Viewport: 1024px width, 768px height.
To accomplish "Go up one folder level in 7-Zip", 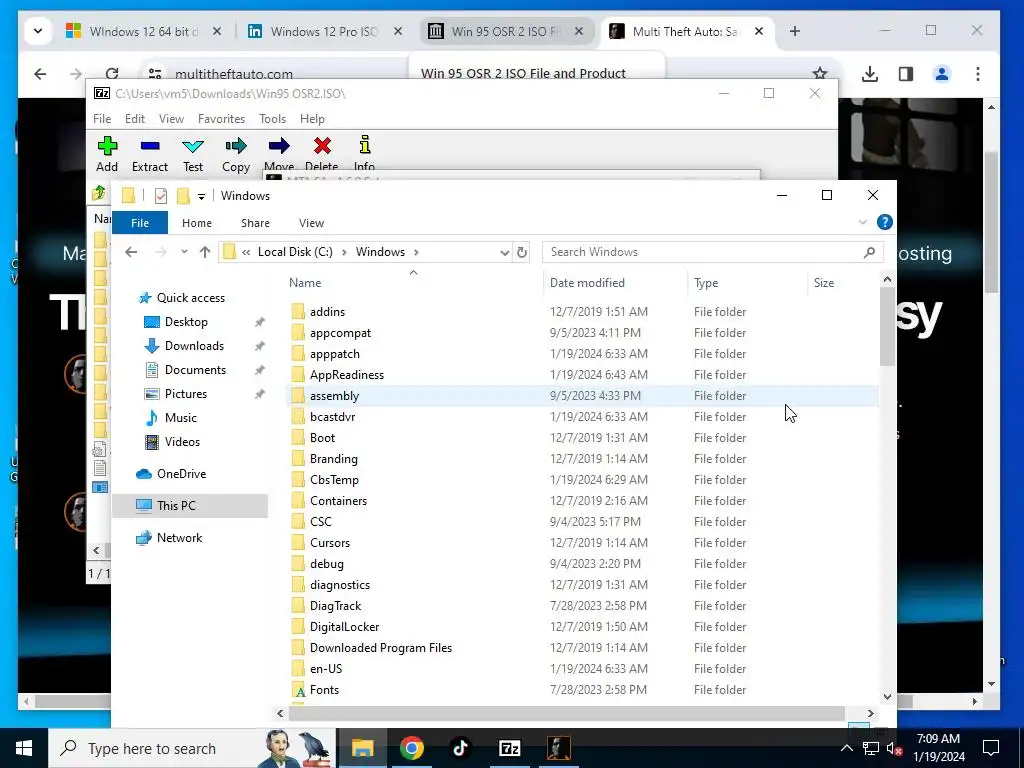I will (99, 193).
